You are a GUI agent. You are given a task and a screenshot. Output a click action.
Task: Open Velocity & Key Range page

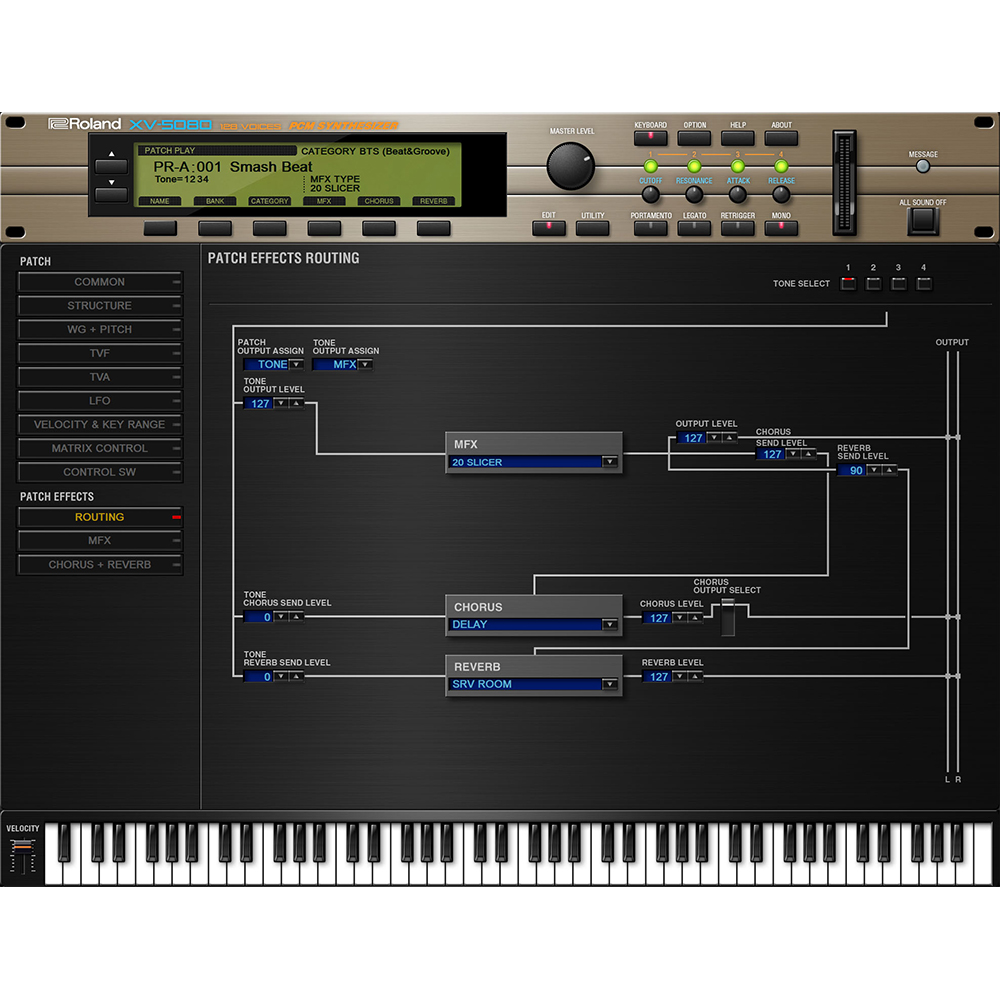pos(100,424)
